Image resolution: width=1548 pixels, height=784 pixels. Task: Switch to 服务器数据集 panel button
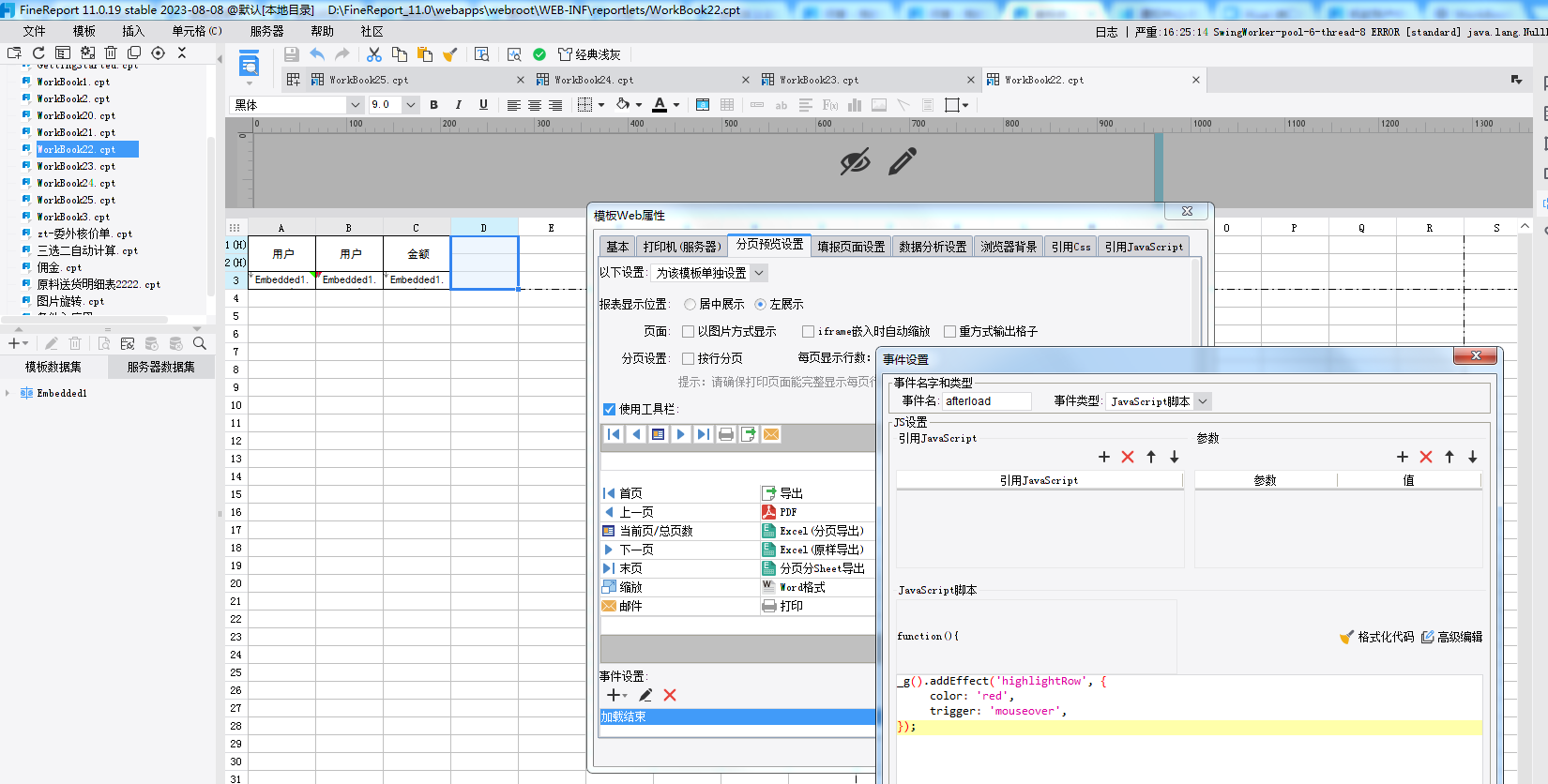pyautogui.click(x=161, y=367)
